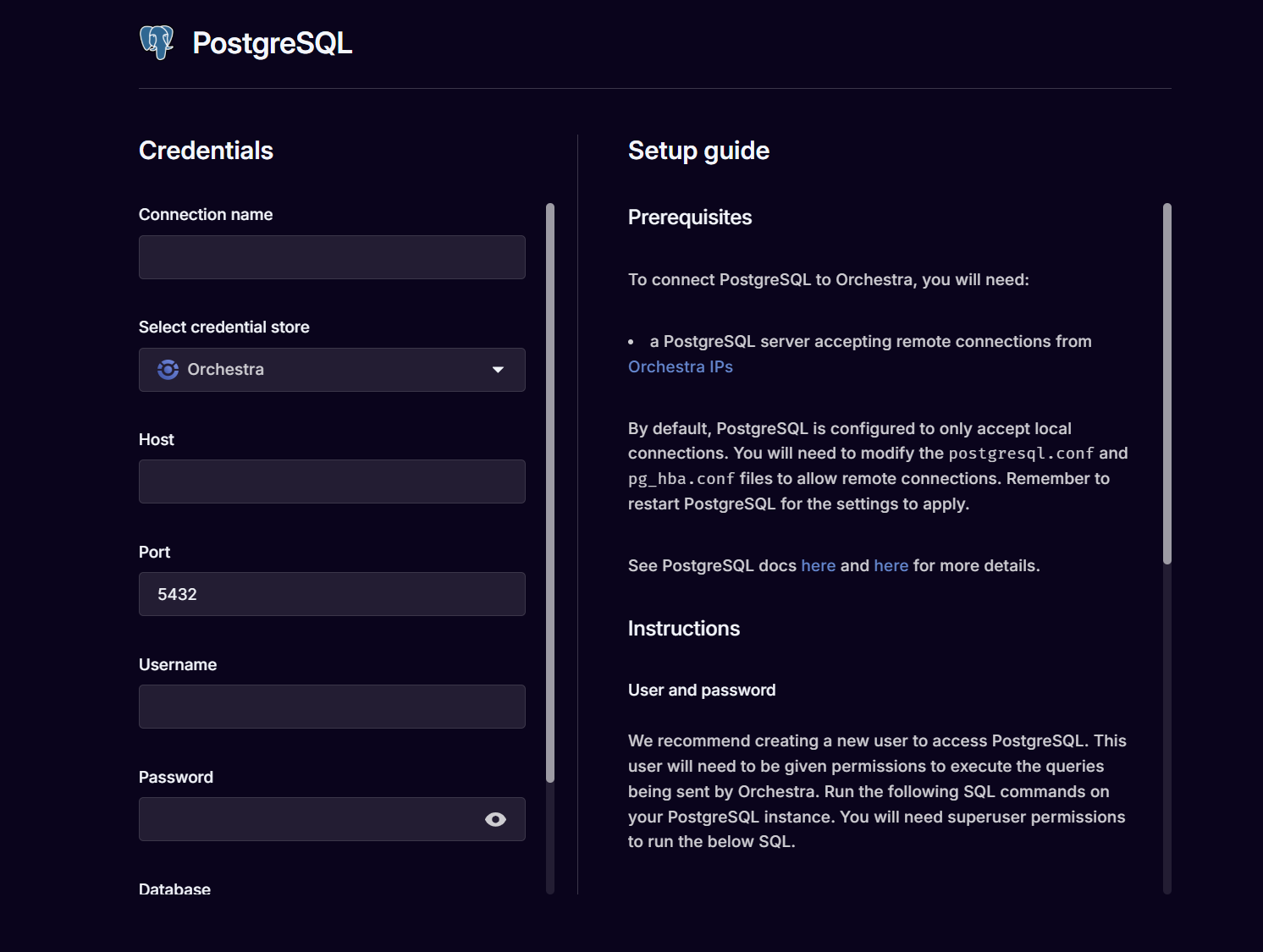1263x952 pixels.
Task: Open the first PostgreSQL docs 'here' link
Action: 819,565
